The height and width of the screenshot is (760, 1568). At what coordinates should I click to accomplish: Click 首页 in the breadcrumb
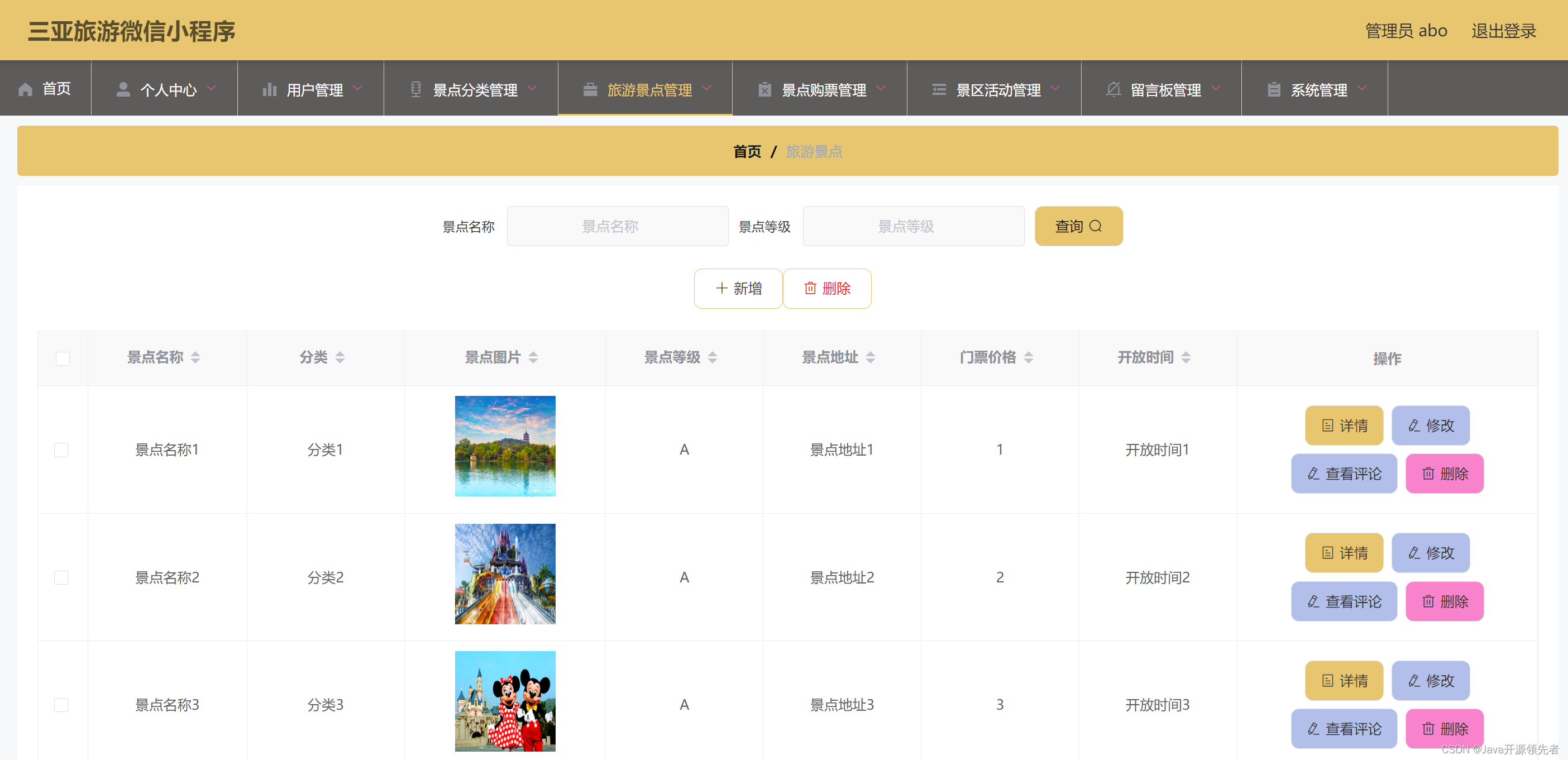pos(747,151)
